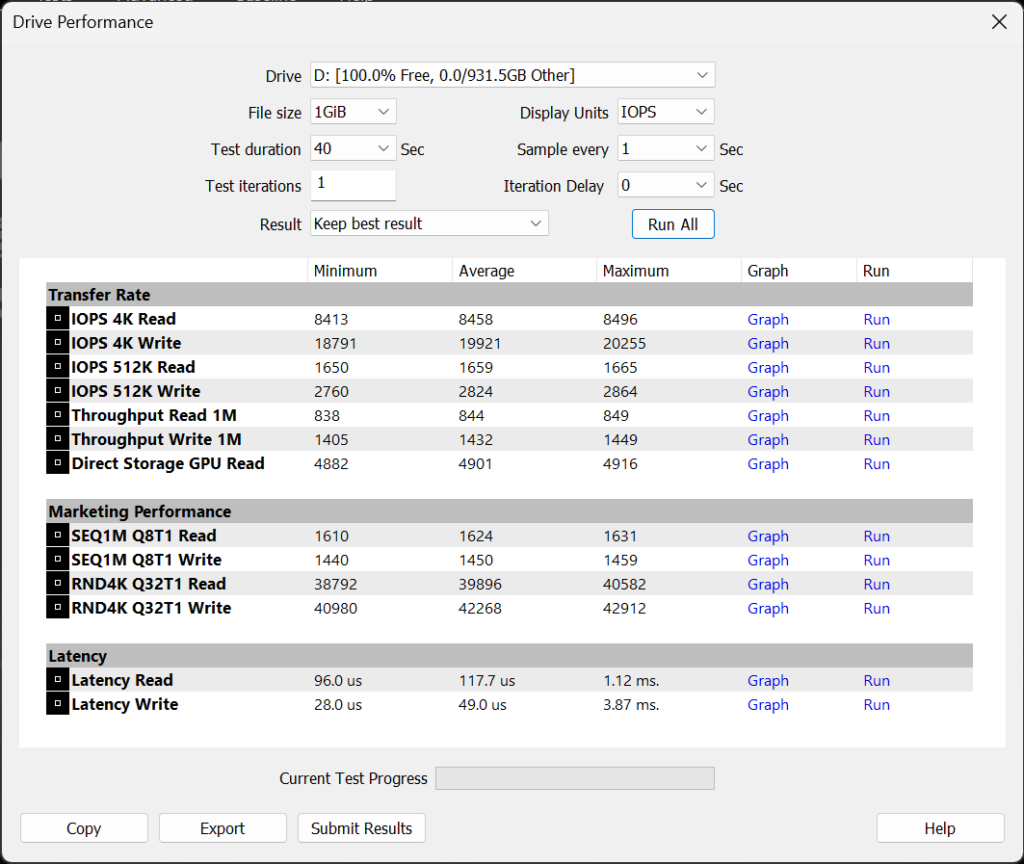Run the SEQ1M Q8T1 Read test
The width and height of the screenshot is (1024, 864).
pyautogui.click(x=876, y=536)
